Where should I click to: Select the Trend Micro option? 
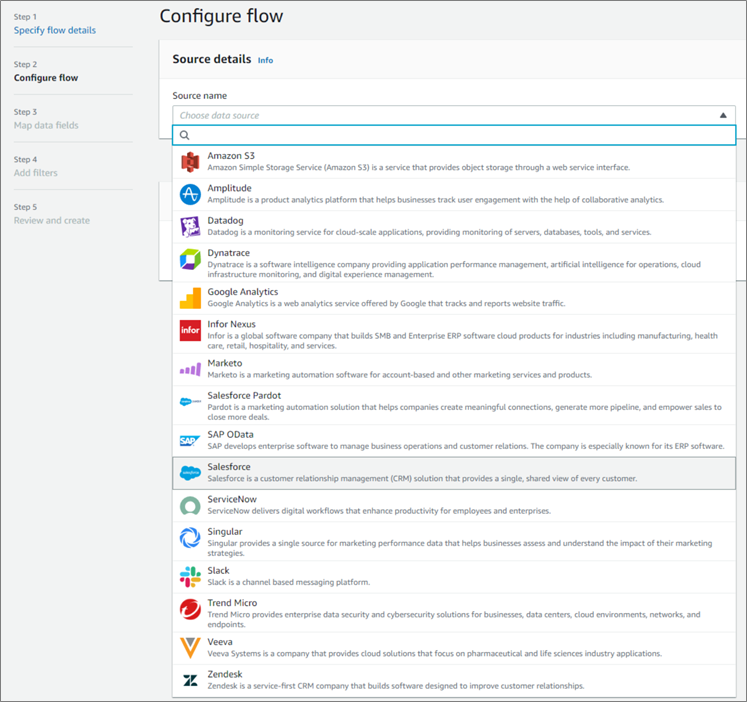coord(454,613)
